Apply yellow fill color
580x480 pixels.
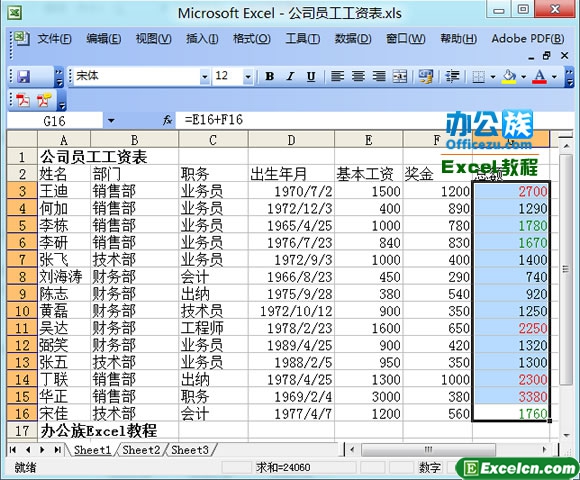[x=509, y=77]
